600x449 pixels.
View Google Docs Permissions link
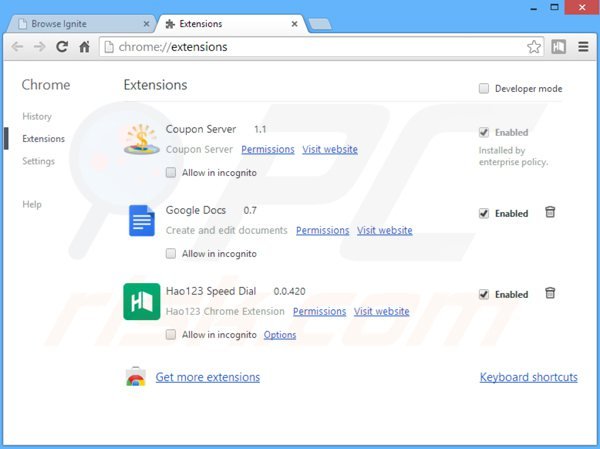point(323,230)
